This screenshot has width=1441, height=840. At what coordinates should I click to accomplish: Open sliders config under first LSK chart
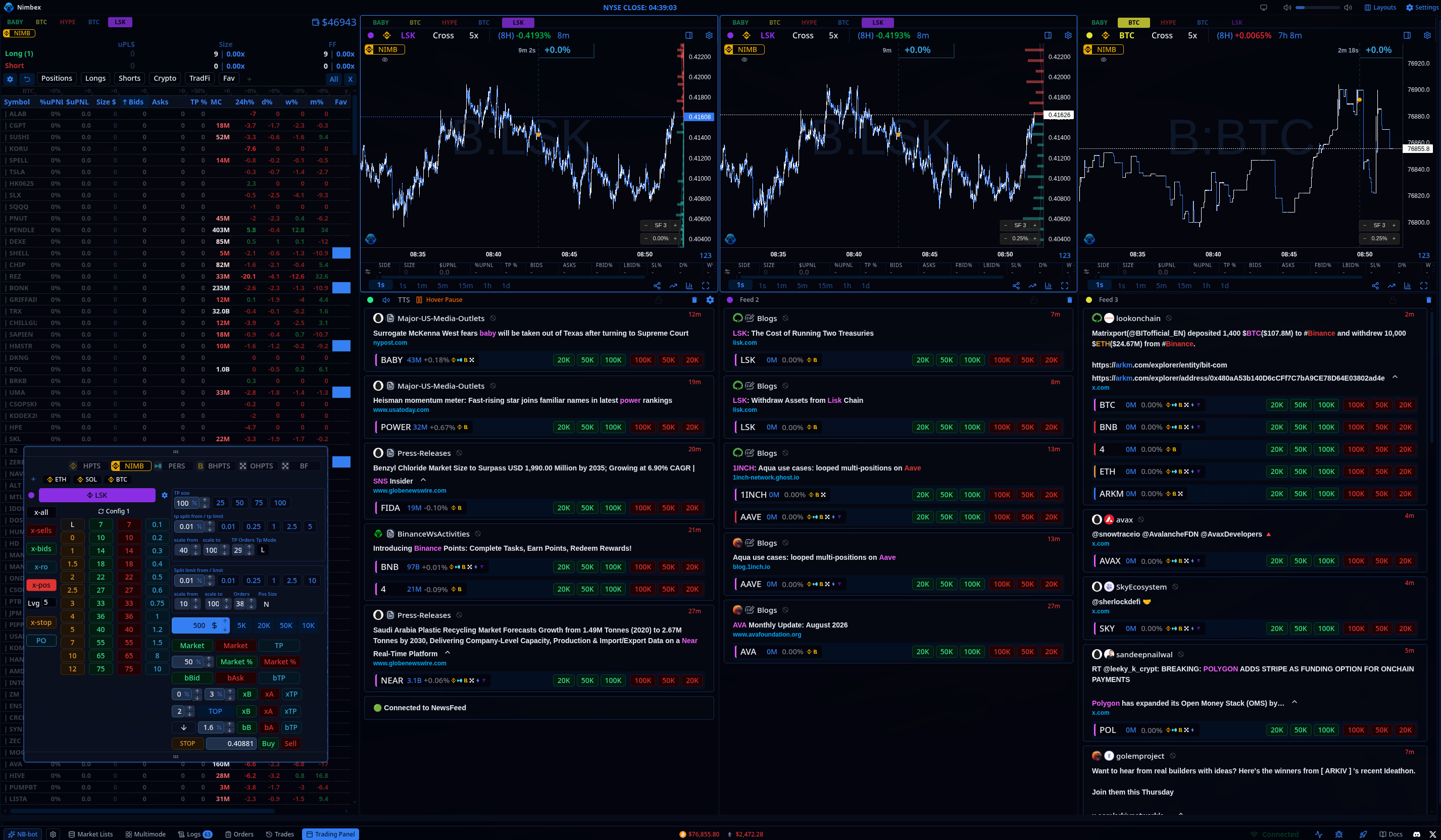tap(368, 272)
